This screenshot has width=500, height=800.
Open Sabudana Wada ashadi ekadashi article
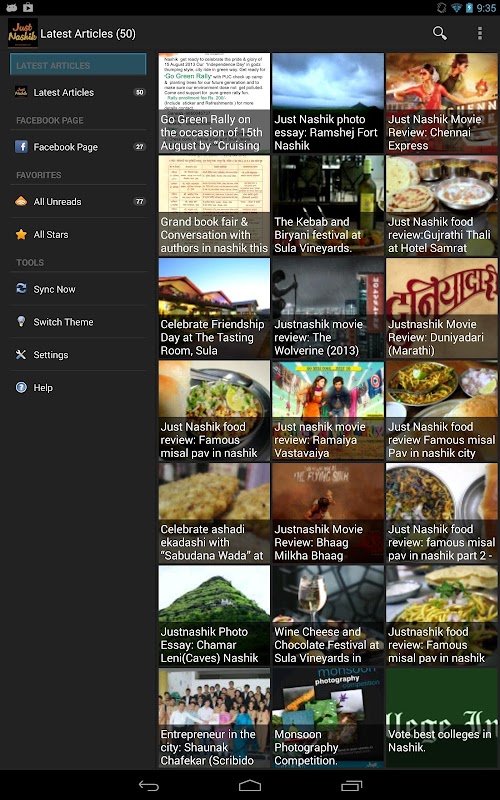coord(214,513)
